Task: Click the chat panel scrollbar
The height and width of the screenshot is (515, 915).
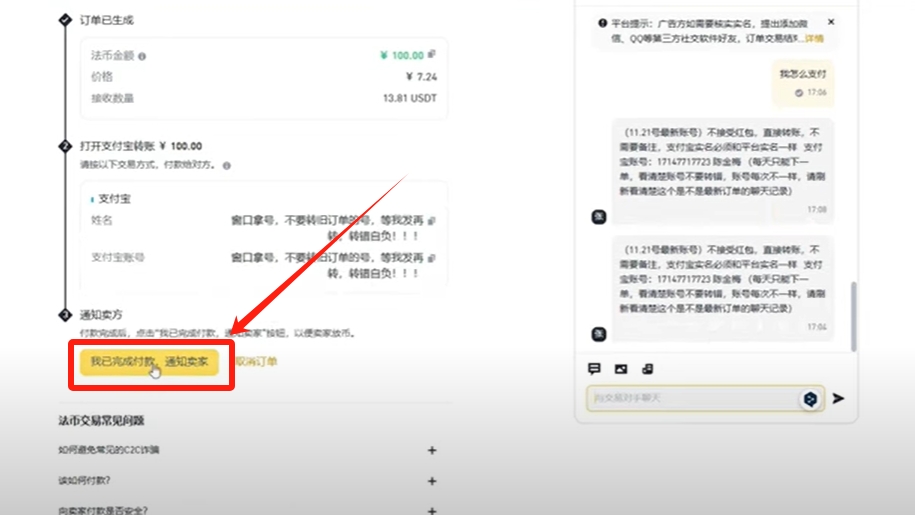Action: pyautogui.click(x=854, y=316)
